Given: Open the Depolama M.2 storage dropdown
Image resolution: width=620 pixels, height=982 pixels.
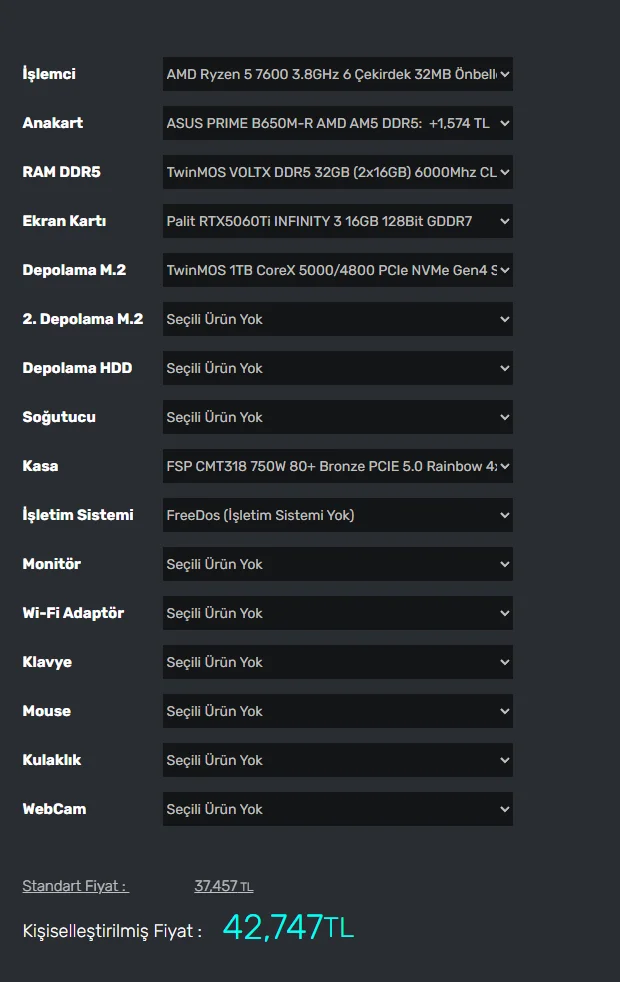Looking at the screenshot, I should (x=338, y=270).
